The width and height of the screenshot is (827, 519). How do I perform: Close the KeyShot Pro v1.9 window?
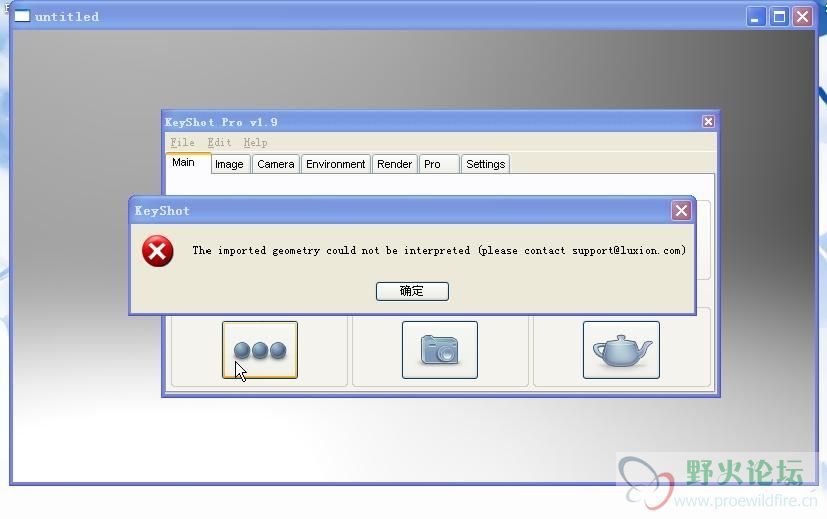[708, 122]
